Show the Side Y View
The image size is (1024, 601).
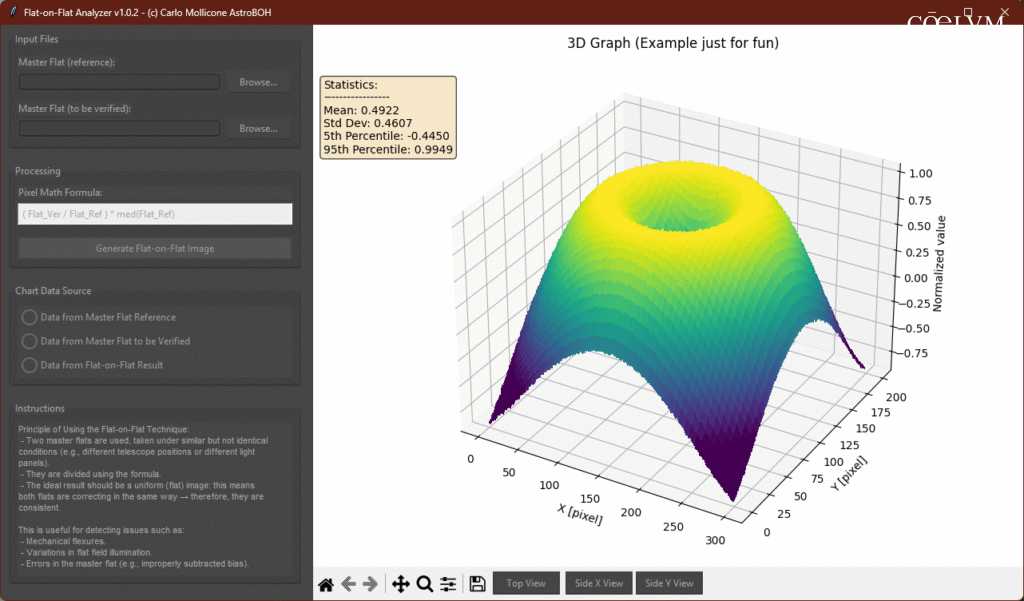pos(669,584)
